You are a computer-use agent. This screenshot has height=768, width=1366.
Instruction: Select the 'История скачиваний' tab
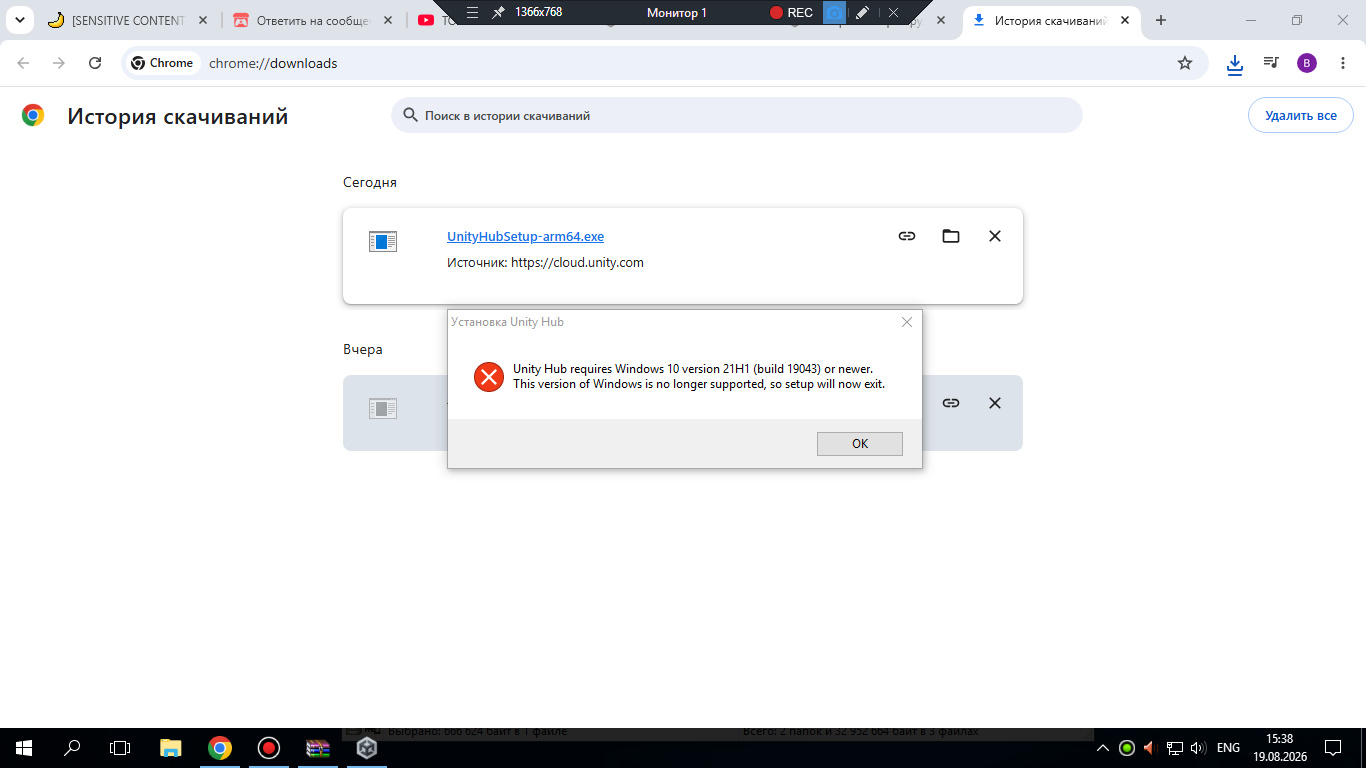1052,20
